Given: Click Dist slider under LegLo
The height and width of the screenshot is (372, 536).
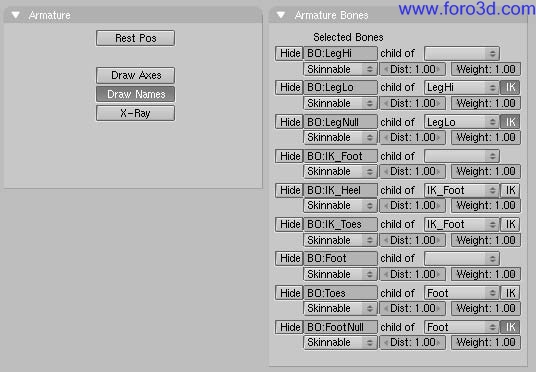Looking at the screenshot, I should [x=413, y=103].
